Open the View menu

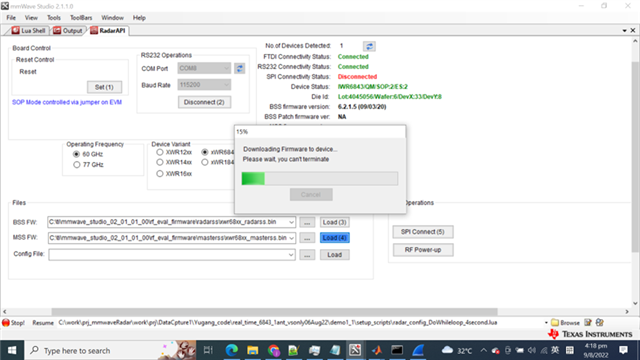pos(31,18)
